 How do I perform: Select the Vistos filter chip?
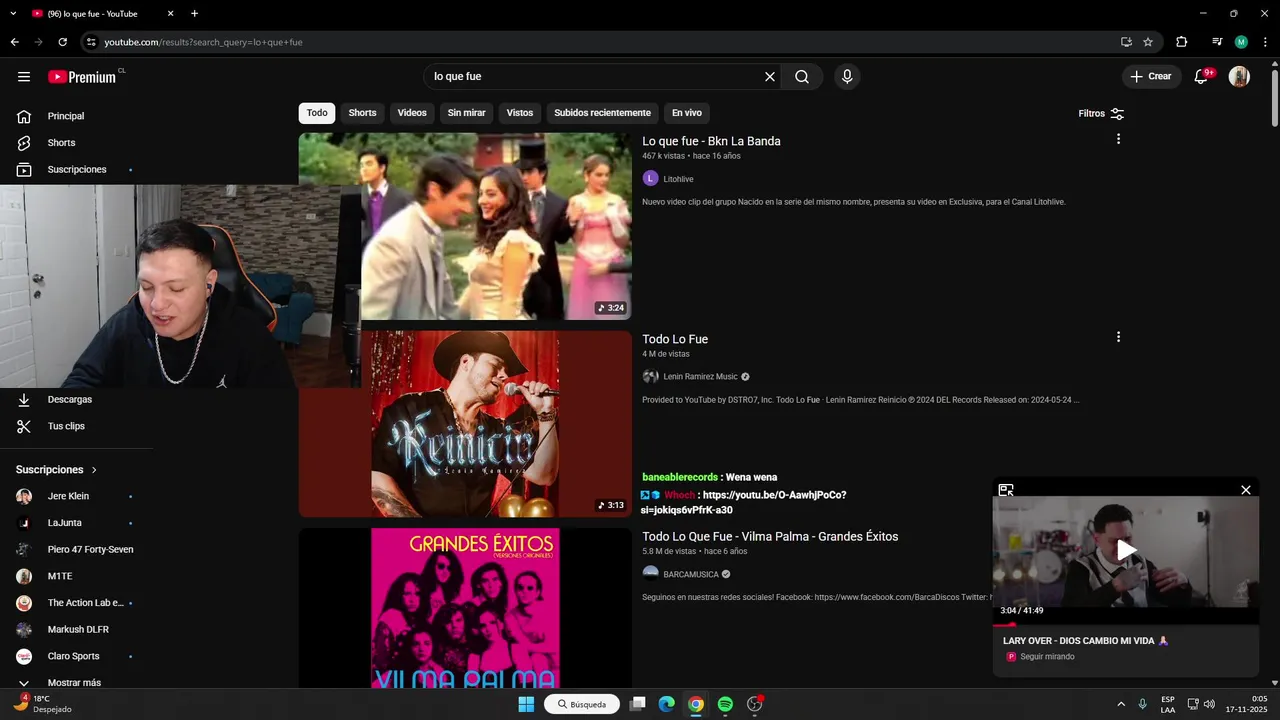click(520, 113)
